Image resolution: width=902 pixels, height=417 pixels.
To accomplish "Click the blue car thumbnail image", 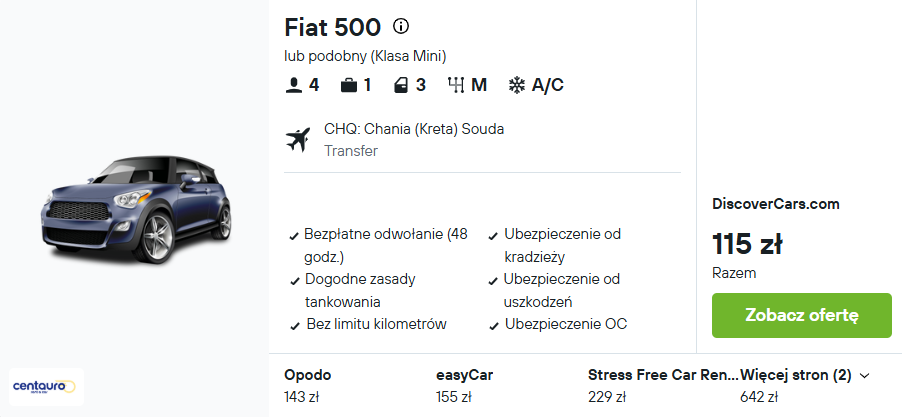I will 136,209.
